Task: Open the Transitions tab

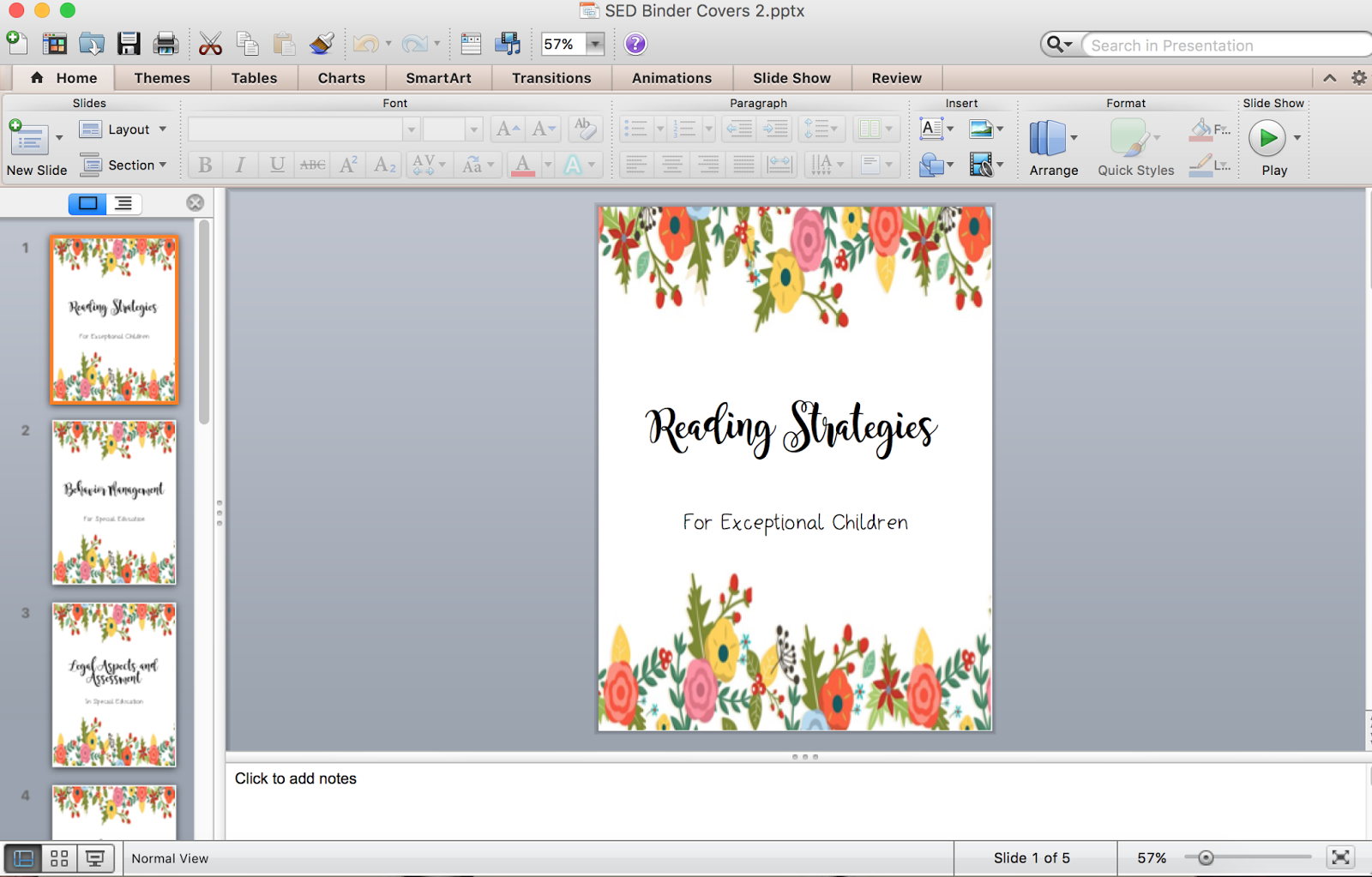Action: pyautogui.click(x=551, y=78)
